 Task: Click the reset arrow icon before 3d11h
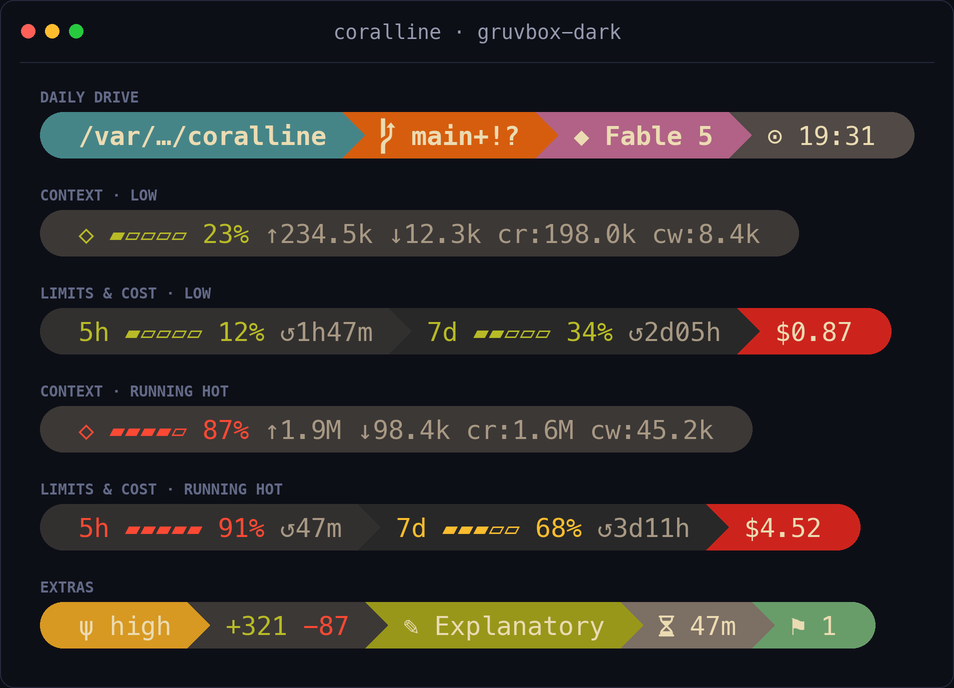(604, 529)
